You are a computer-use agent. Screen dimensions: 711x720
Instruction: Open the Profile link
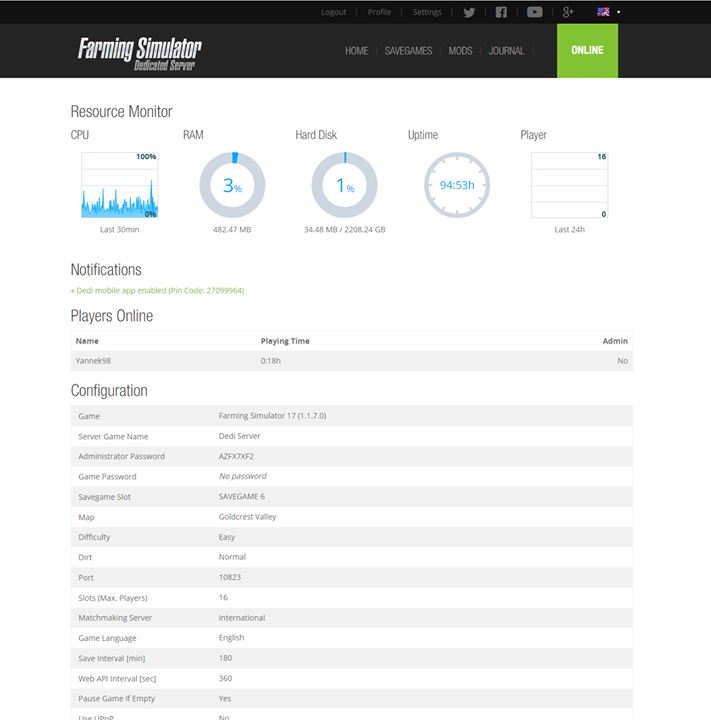click(x=379, y=12)
